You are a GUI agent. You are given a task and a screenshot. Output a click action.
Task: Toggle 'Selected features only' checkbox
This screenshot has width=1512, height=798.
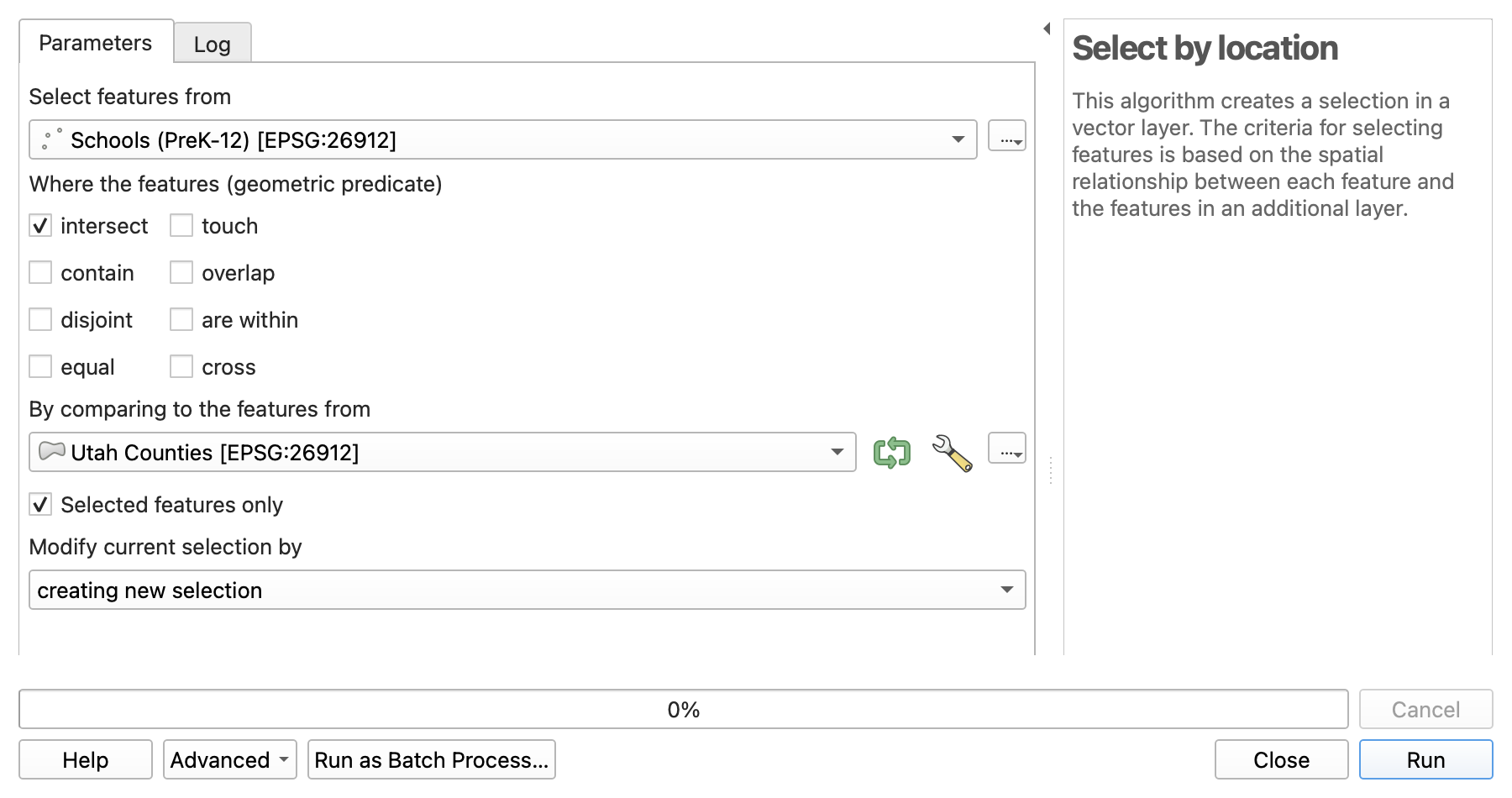40,505
